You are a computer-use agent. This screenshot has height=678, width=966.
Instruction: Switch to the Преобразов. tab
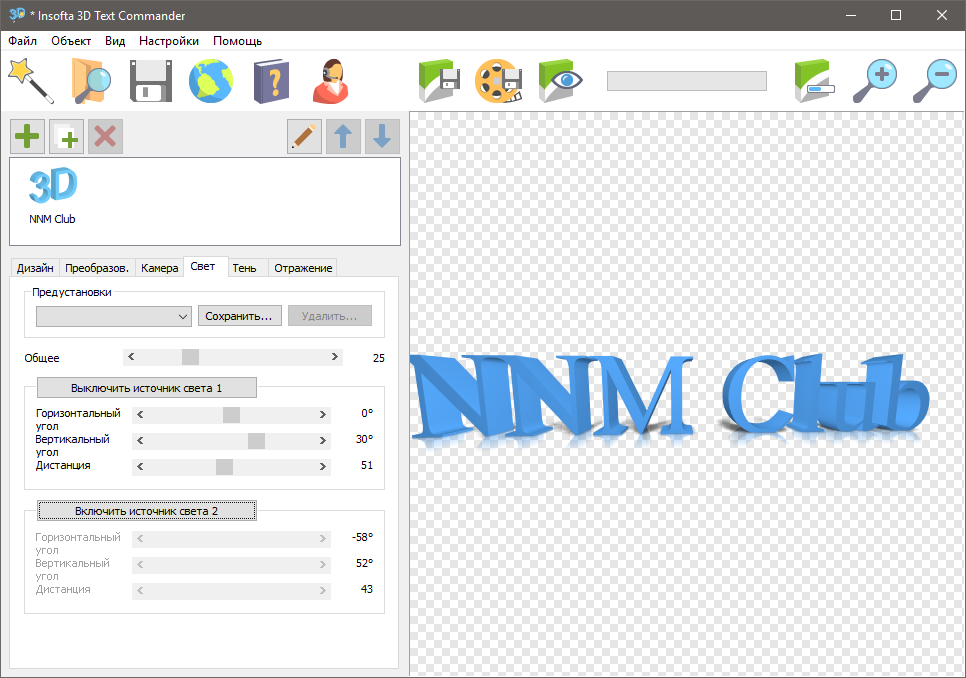[97, 268]
